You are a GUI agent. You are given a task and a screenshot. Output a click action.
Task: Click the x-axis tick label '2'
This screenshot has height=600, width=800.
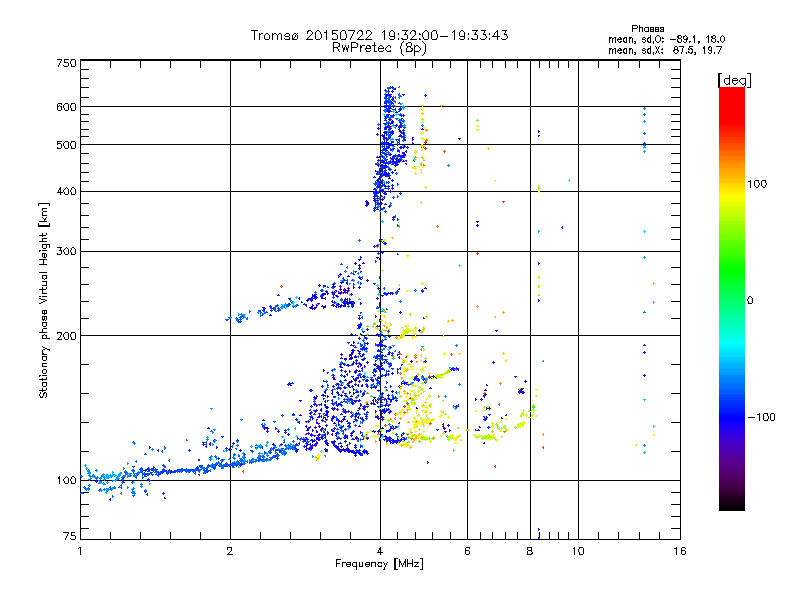coord(230,551)
